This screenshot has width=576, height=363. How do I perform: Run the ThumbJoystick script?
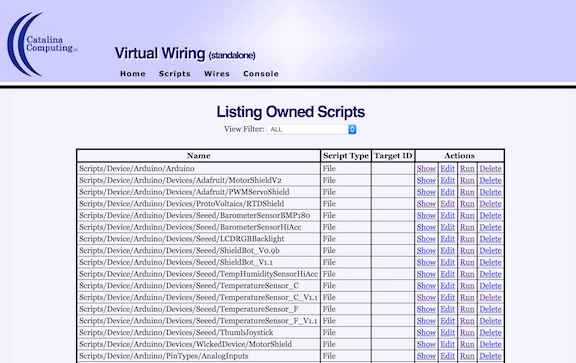(467, 333)
